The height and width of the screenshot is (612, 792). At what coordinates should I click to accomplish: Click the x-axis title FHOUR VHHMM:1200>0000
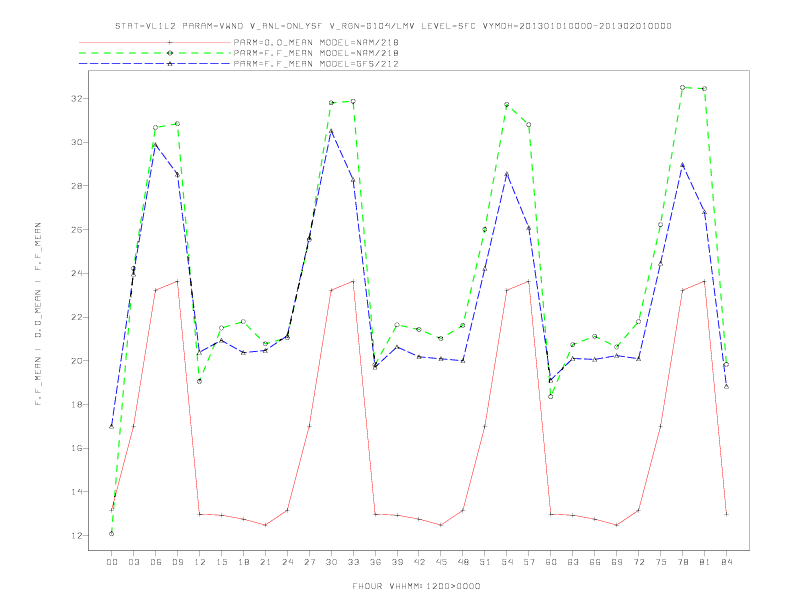(416, 586)
